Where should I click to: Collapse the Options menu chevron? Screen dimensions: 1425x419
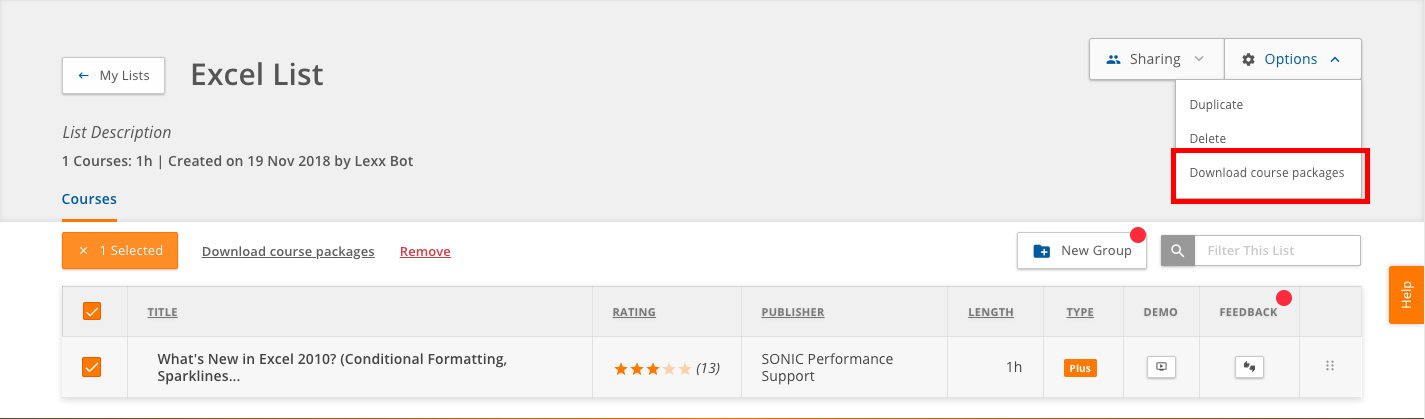(x=1335, y=59)
